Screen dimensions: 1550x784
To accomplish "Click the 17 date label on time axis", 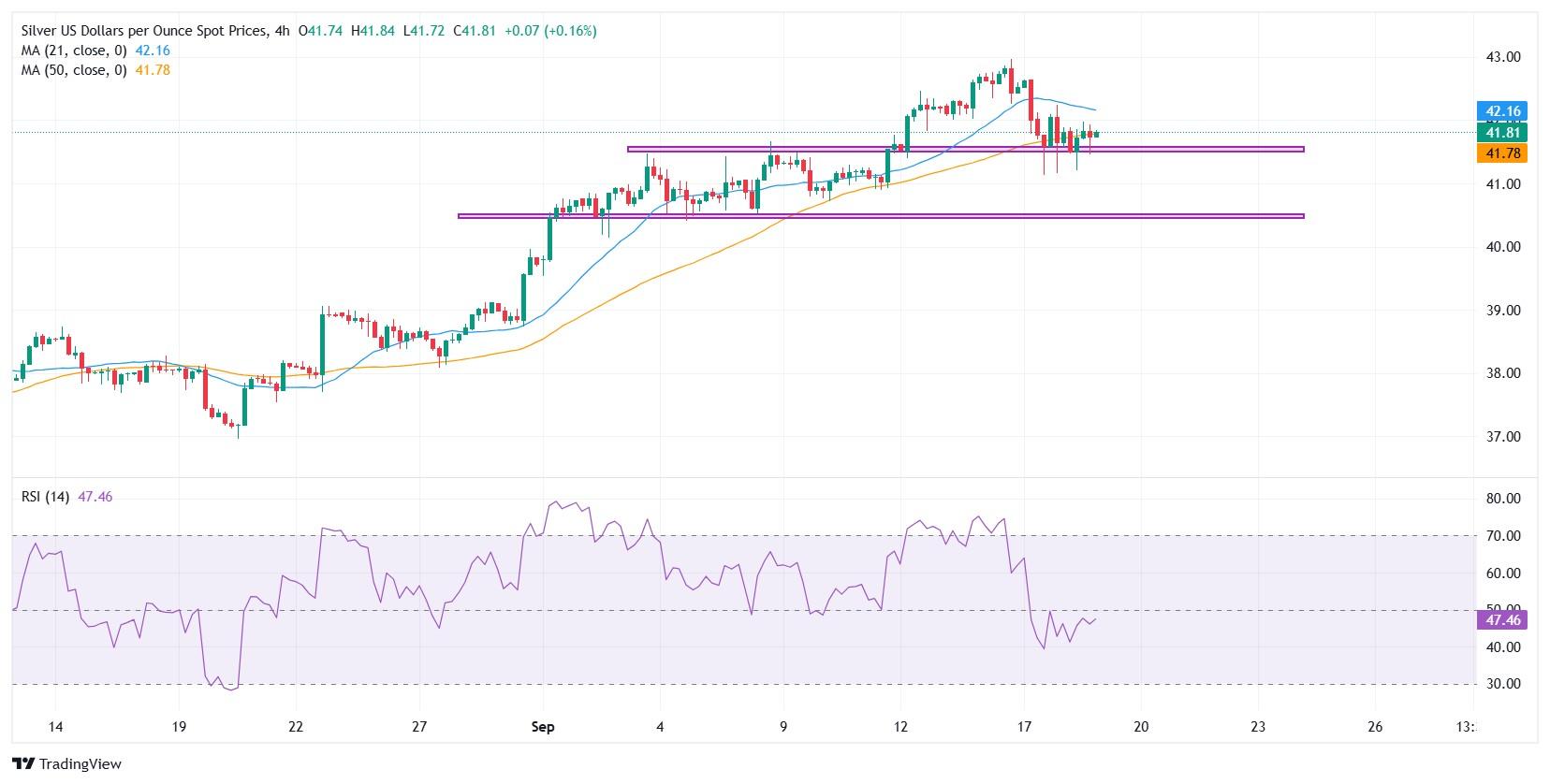I will 1024,727.
